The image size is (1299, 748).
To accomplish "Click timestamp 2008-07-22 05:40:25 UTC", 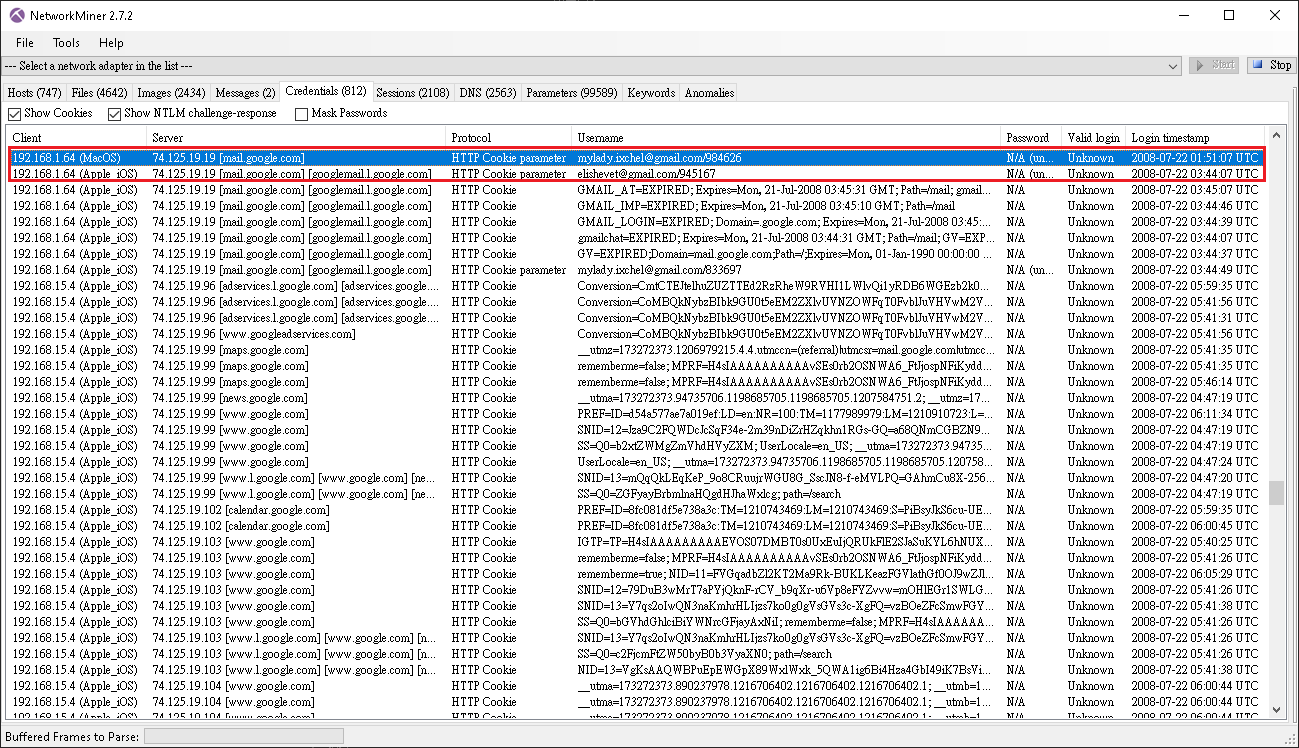I will [x=1195, y=542].
